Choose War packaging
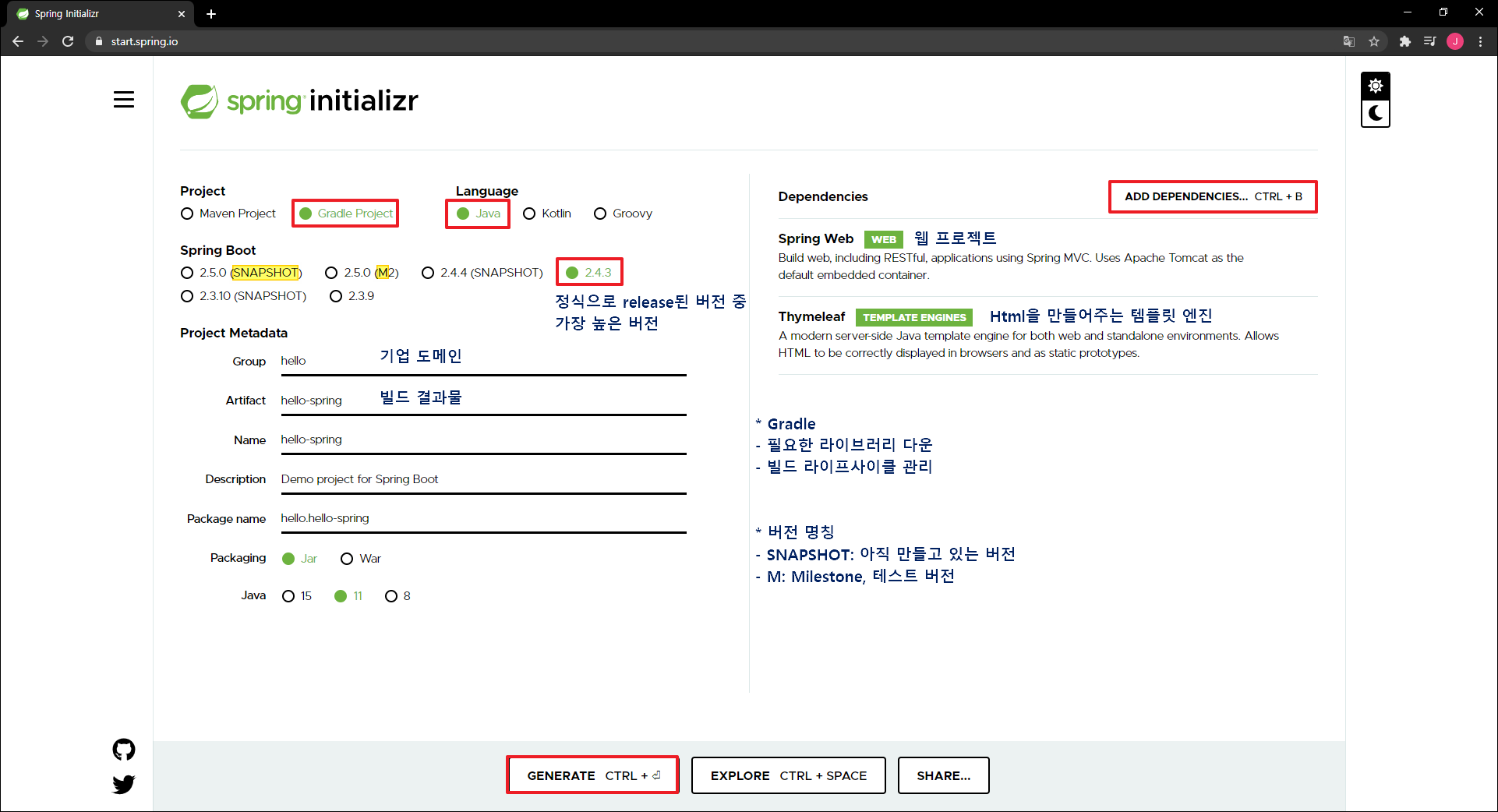The width and height of the screenshot is (1498, 812). [x=361, y=559]
